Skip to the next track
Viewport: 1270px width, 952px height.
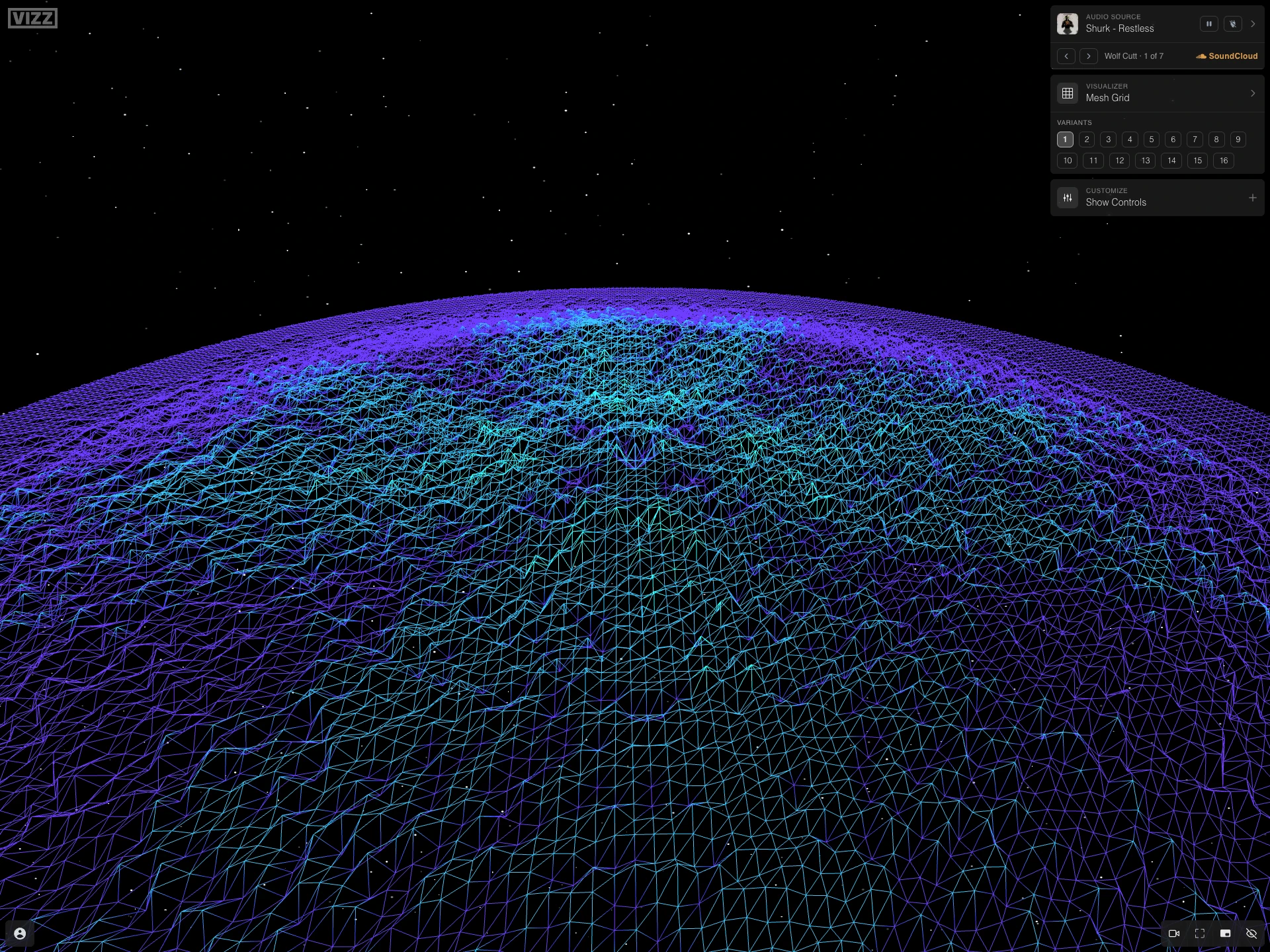point(1088,56)
